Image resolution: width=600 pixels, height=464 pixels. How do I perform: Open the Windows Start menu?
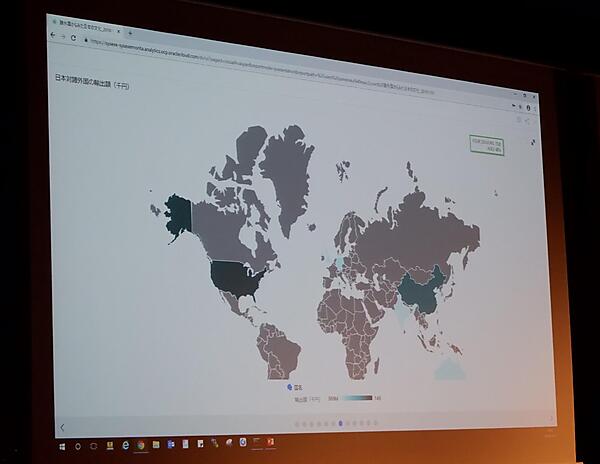coord(62,447)
